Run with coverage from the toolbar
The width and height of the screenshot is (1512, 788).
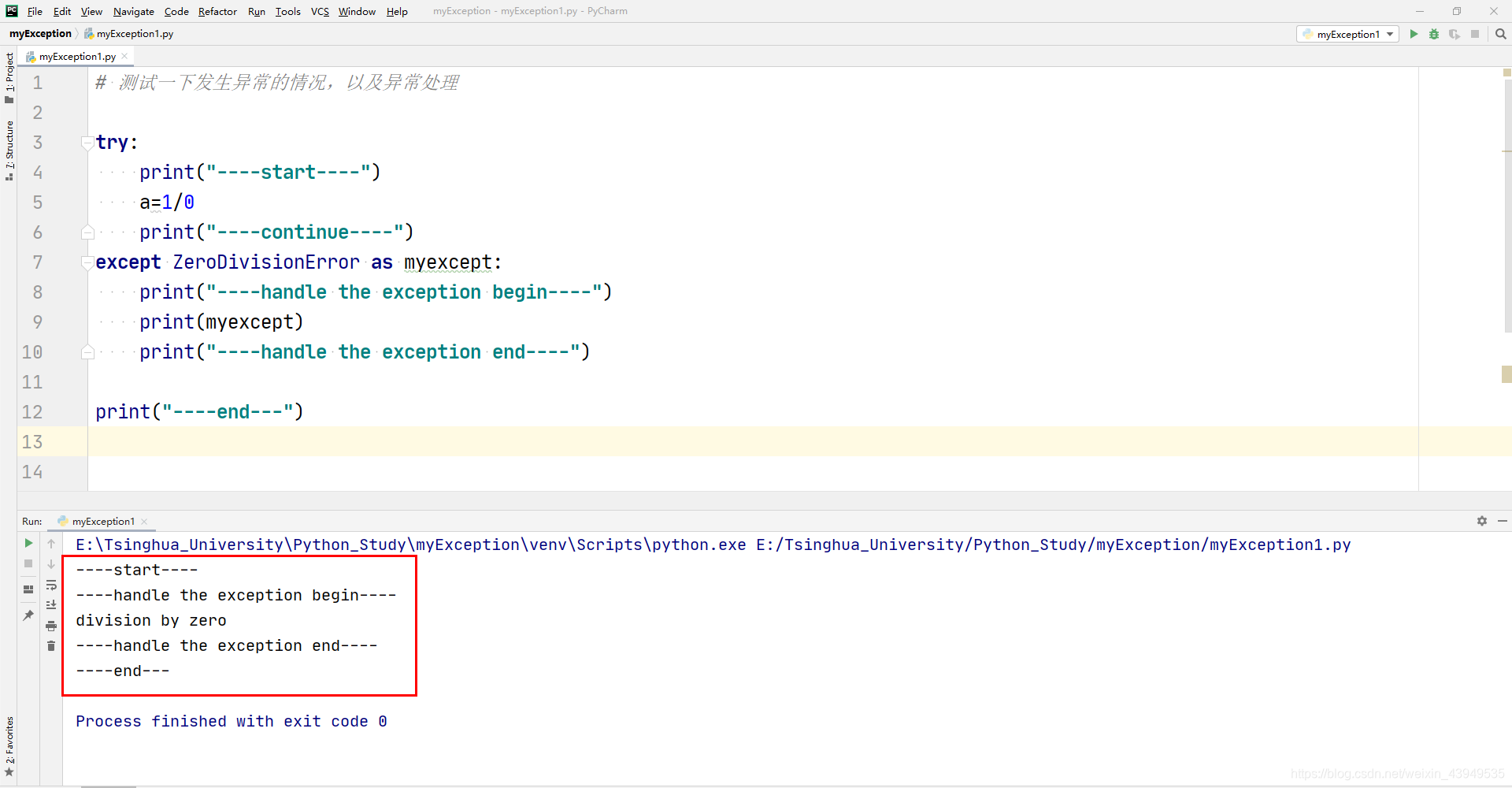(x=1455, y=34)
